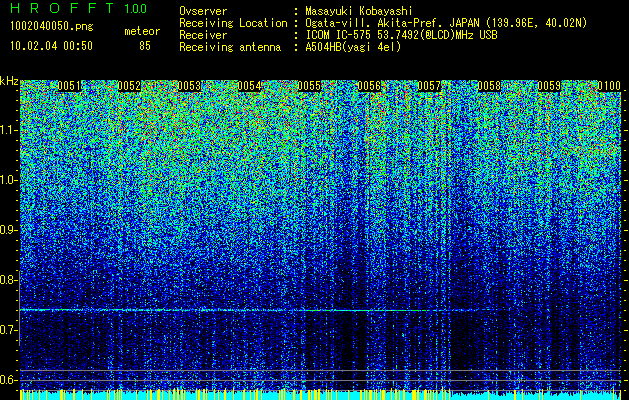Click the meteor count 85

145,46
